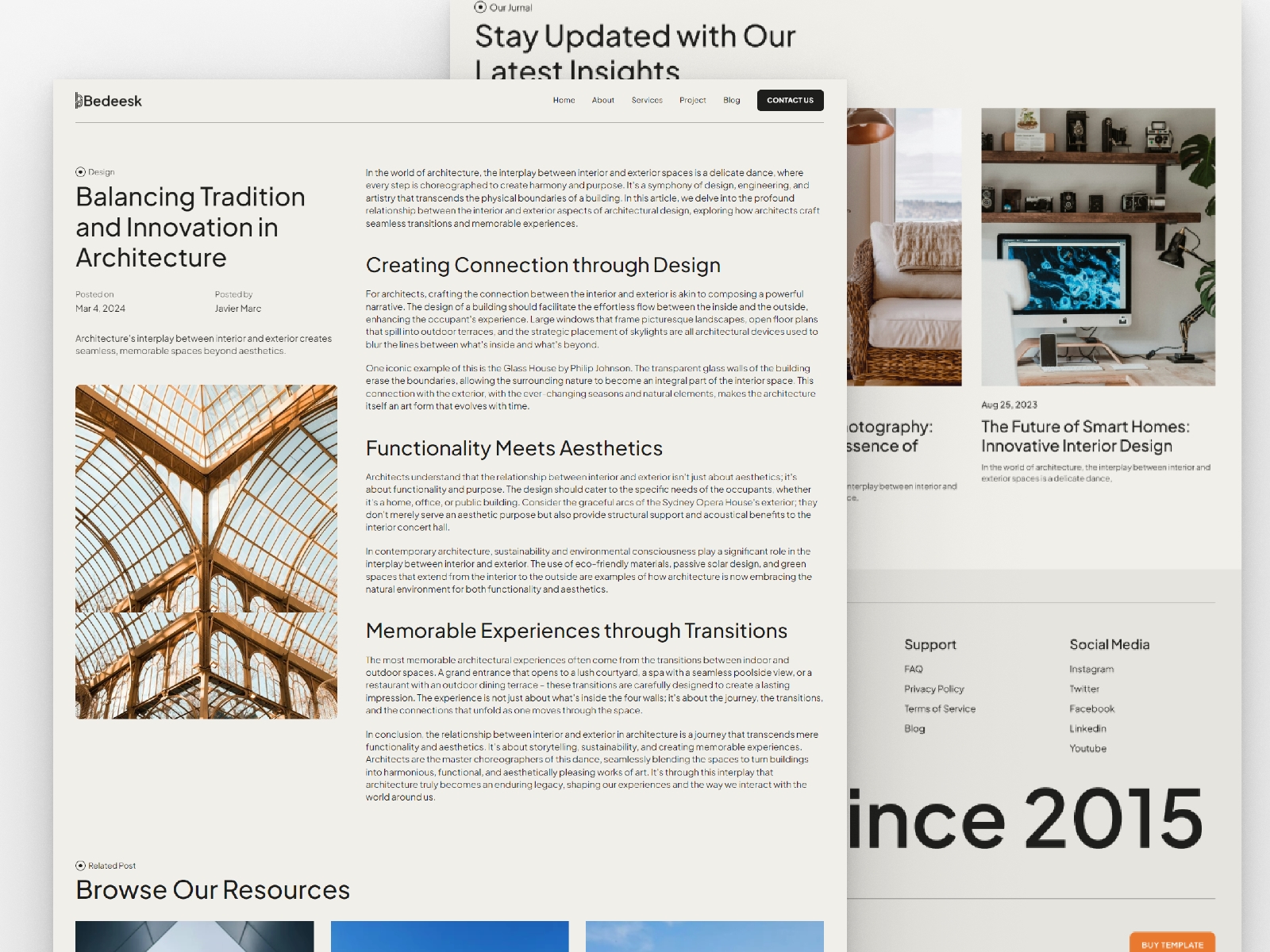View the Terms of Service link
The width and height of the screenshot is (1270, 952).
tap(940, 709)
